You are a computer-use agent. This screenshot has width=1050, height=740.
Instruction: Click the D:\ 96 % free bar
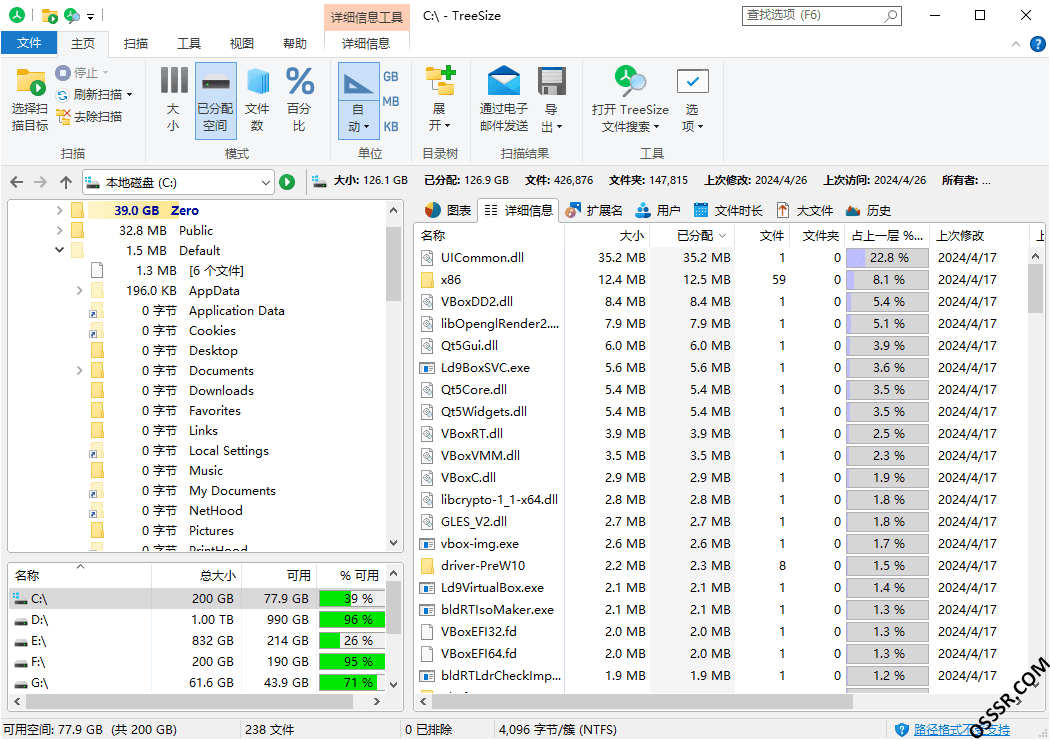352,620
